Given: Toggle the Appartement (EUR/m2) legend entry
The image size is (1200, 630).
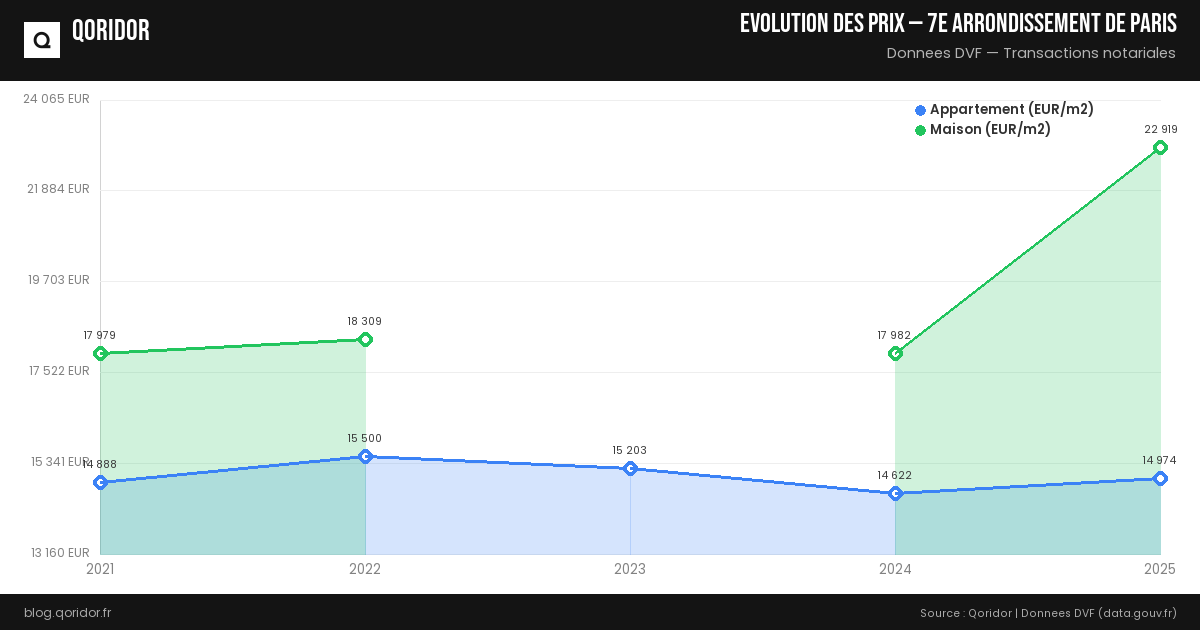Looking at the screenshot, I should tap(1011, 110).
